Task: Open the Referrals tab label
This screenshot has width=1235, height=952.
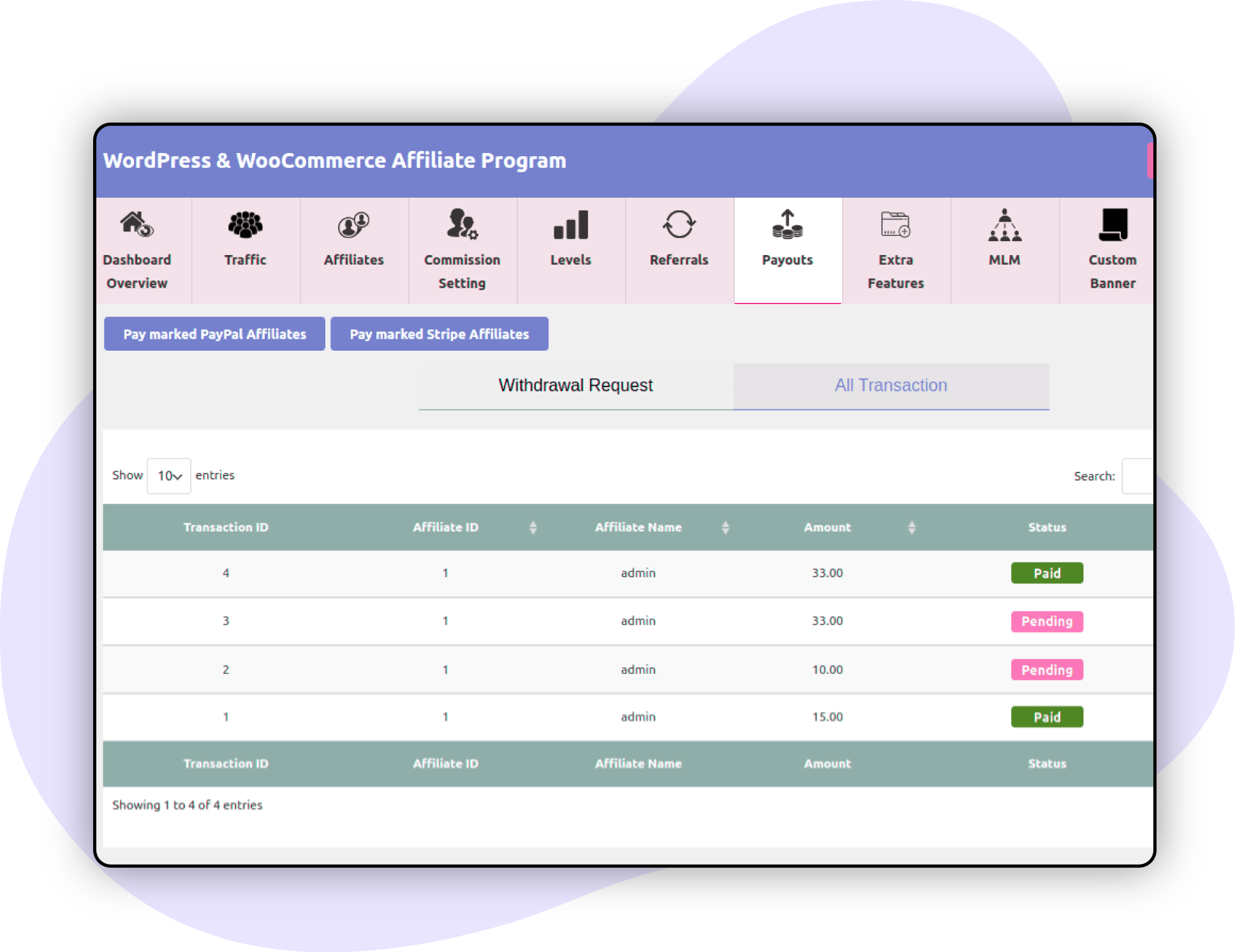Action: (679, 260)
